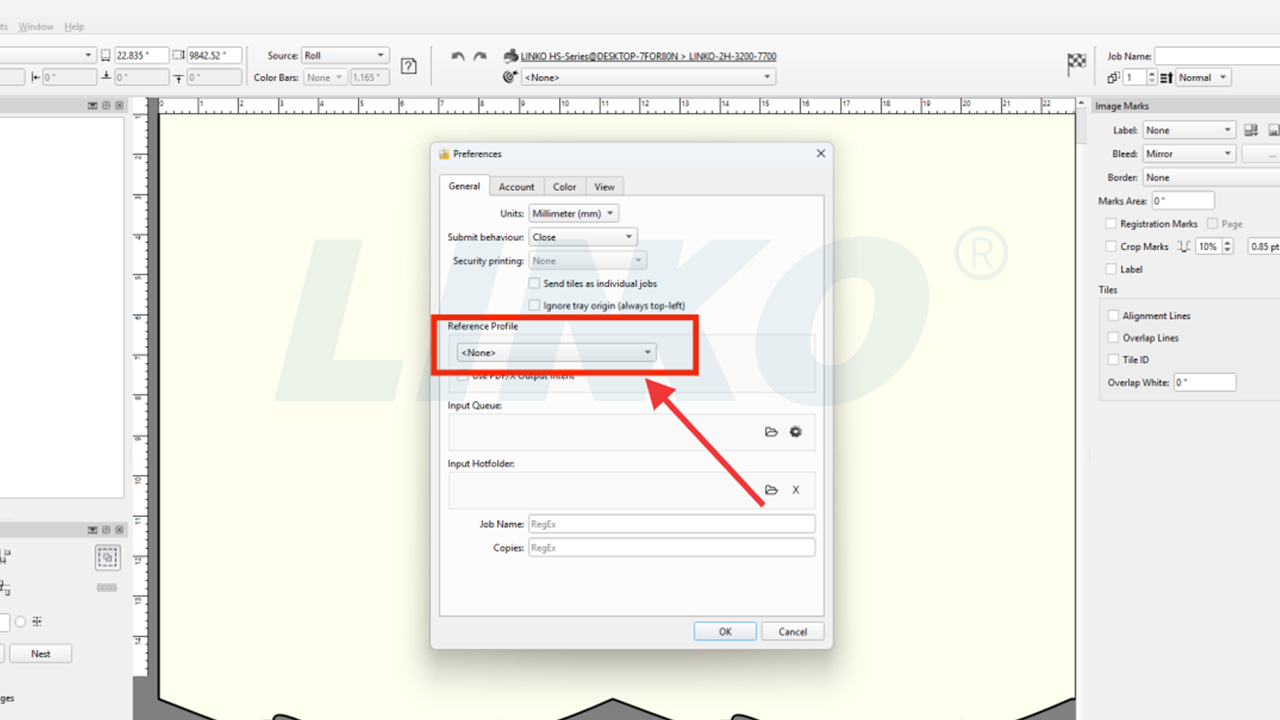Switch to the Account tab
This screenshot has width=1280, height=720.
point(517,186)
